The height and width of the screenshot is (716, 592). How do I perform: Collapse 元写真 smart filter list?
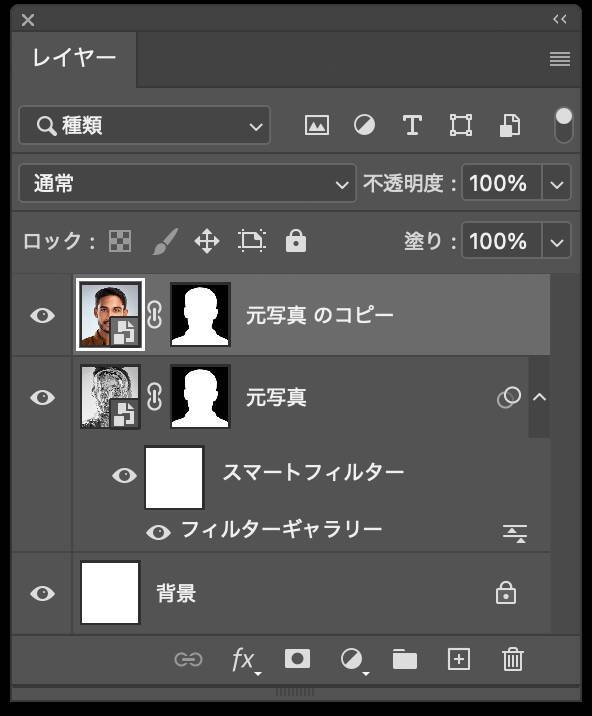539,397
